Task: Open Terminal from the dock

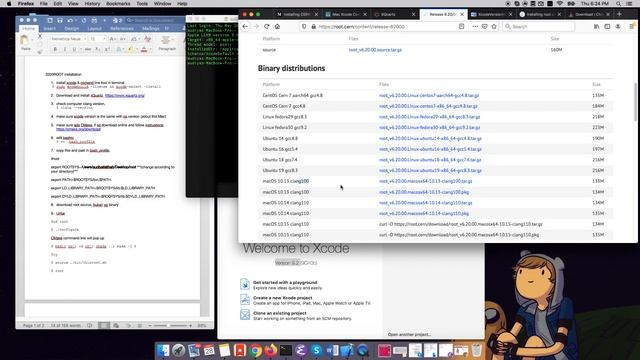Action: (x=286, y=350)
